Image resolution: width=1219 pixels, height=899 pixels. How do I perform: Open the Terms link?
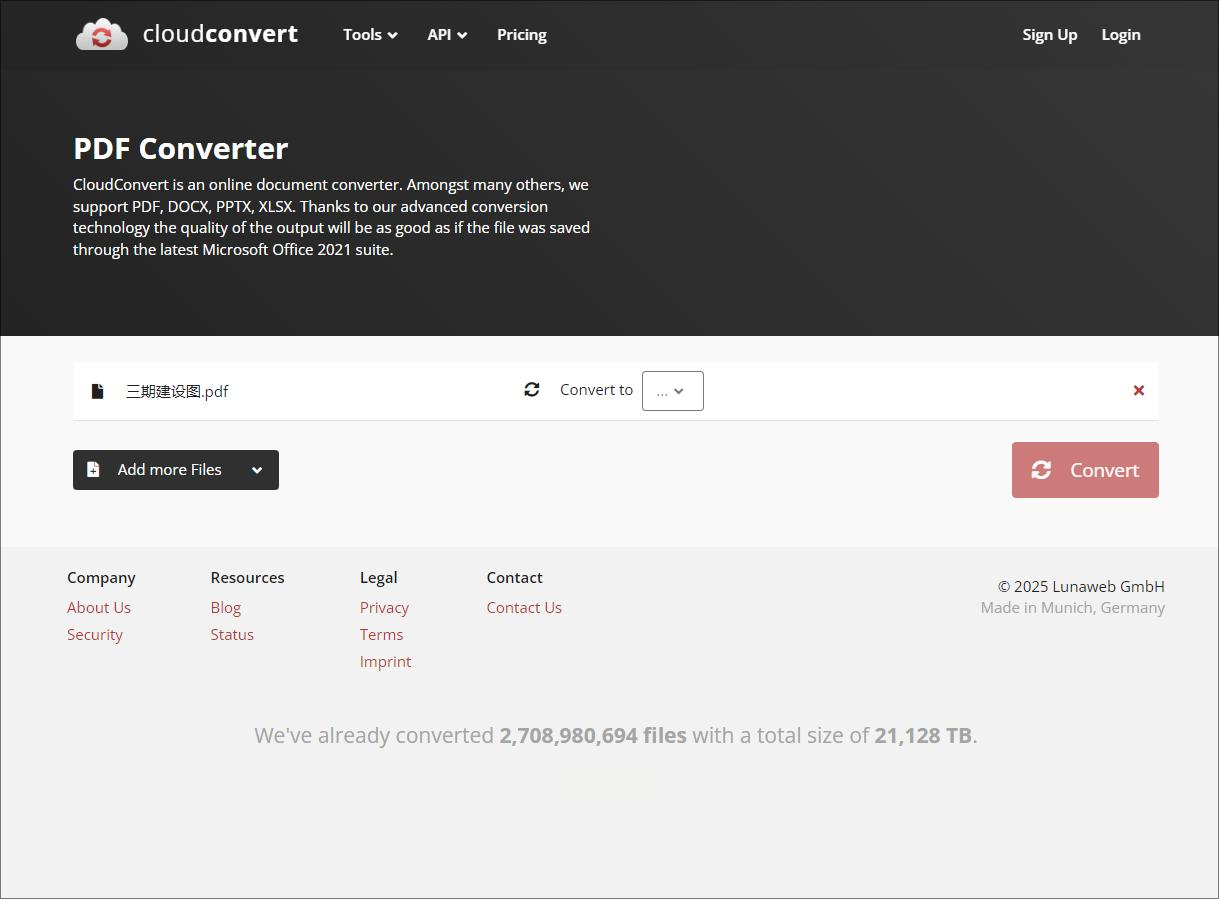pos(382,634)
